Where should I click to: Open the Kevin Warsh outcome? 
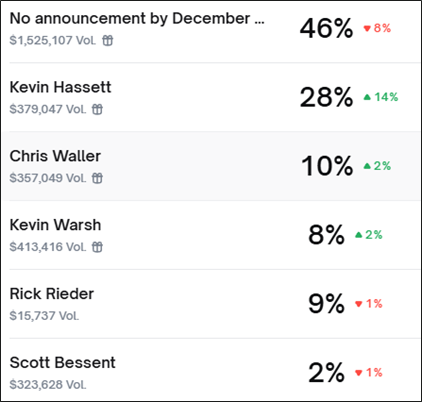[55, 225]
